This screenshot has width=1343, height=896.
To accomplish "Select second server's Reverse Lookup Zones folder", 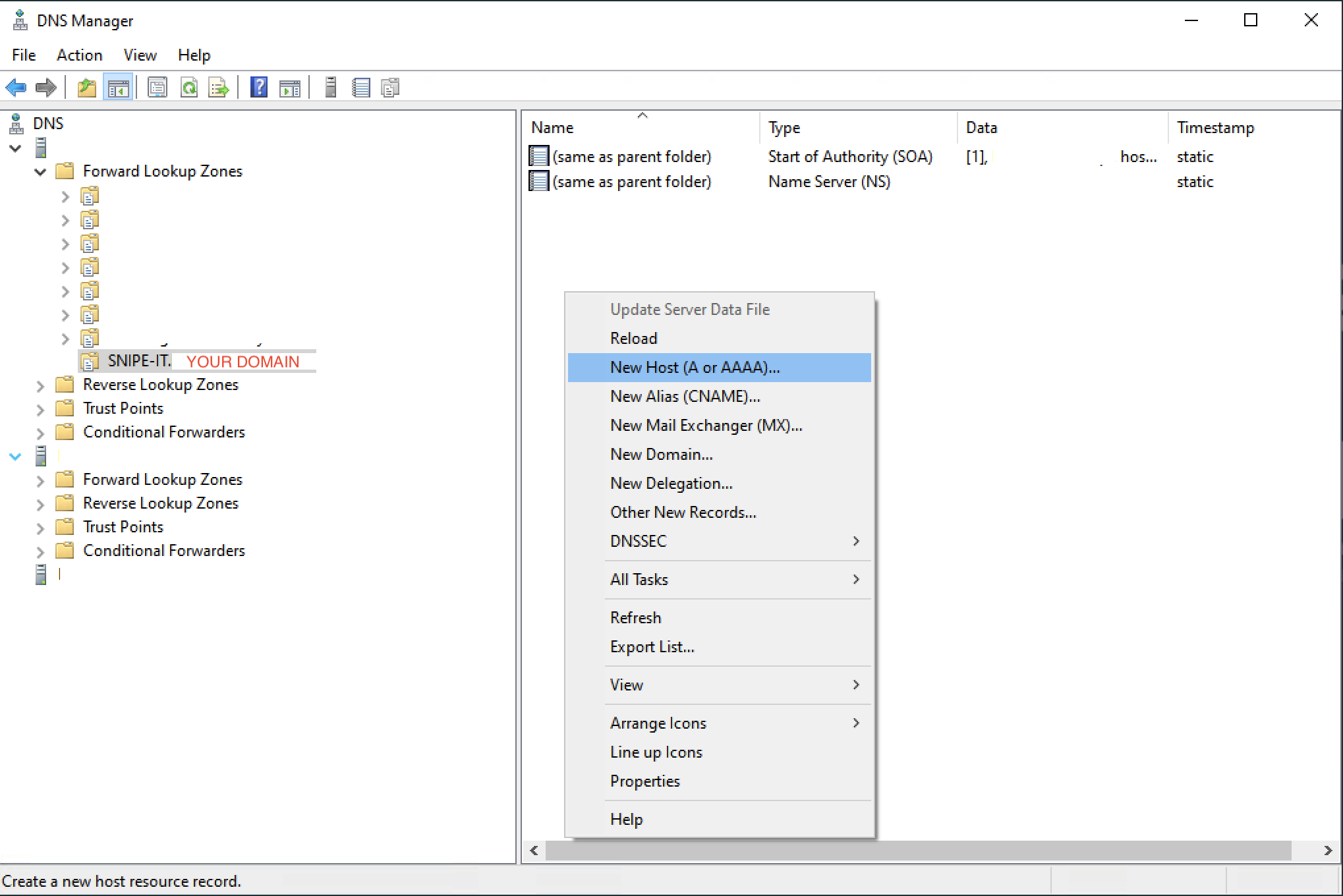I will click(x=147, y=503).
